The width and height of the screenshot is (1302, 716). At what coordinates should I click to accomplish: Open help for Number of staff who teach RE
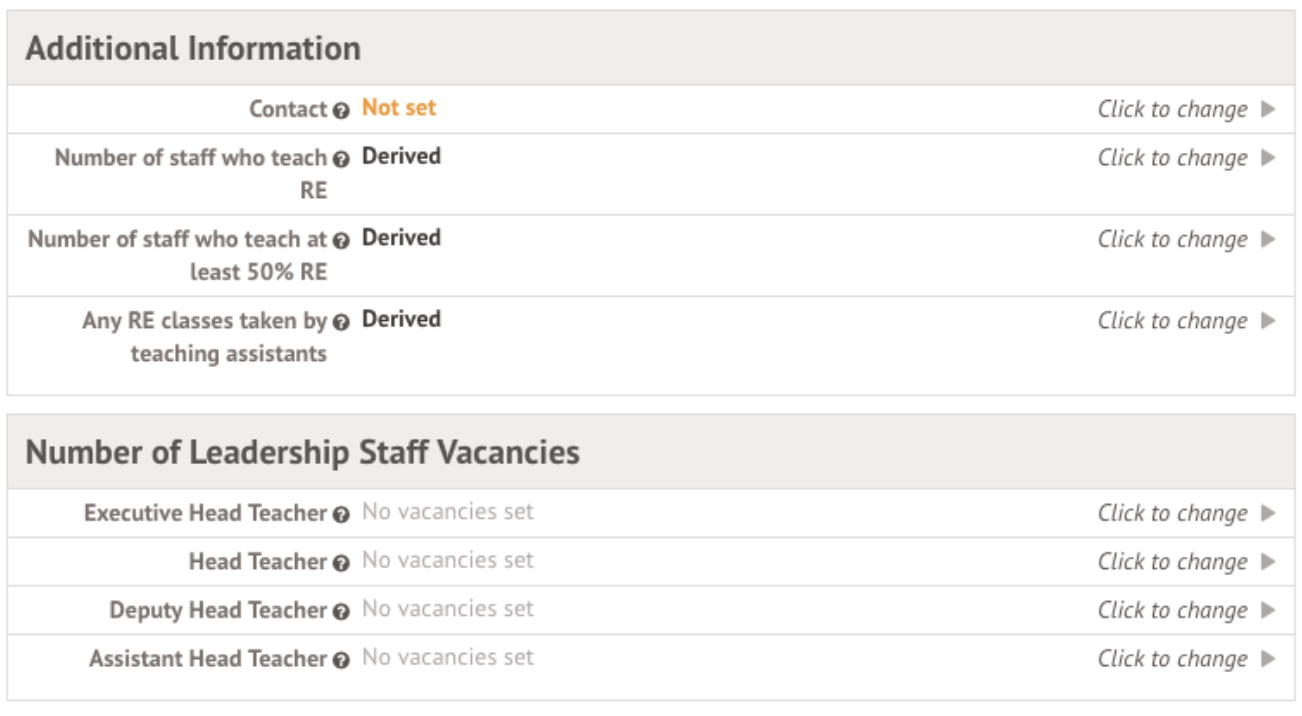(x=342, y=159)
